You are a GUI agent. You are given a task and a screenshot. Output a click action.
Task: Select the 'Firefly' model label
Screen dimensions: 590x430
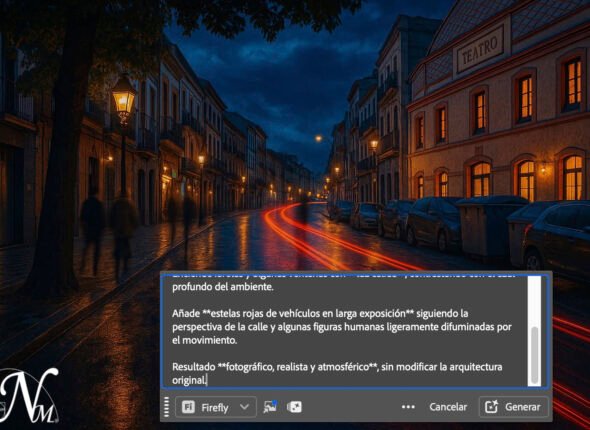click(215, 407)
